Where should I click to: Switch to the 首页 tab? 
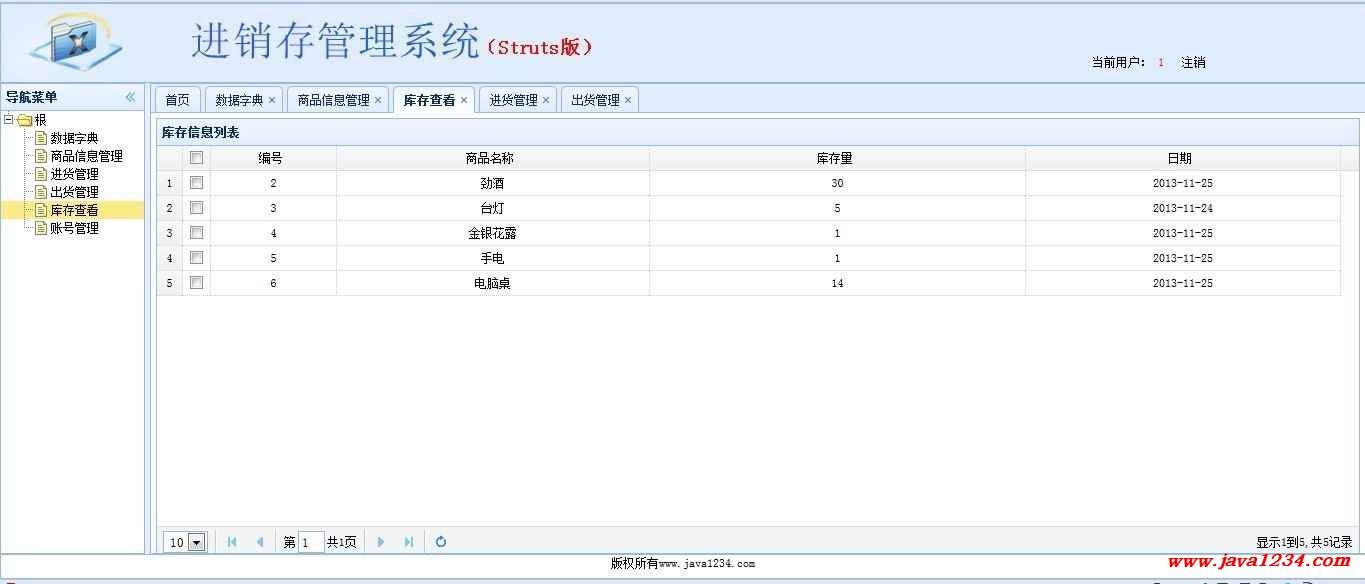tap(177, 100)
